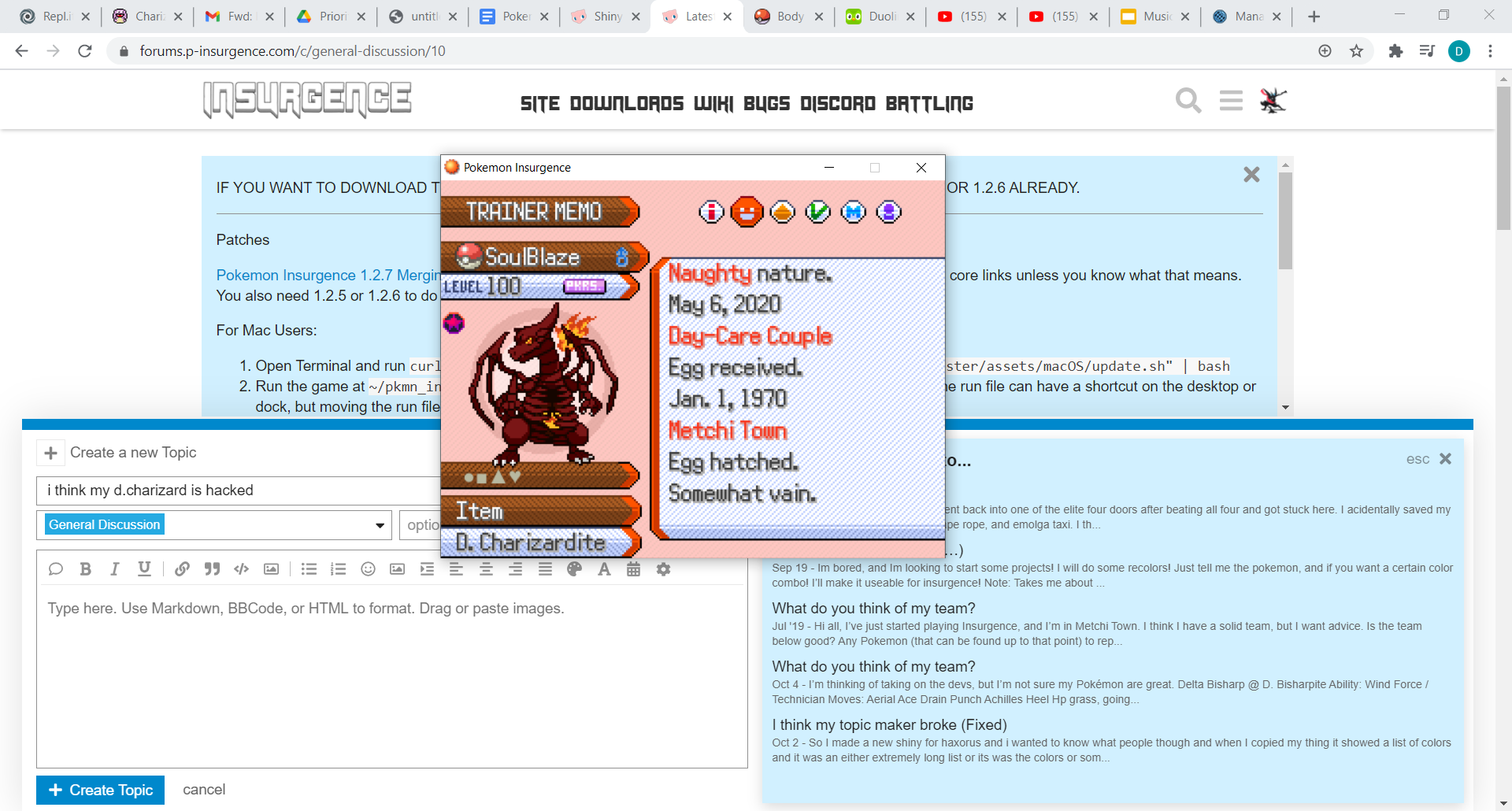
Task: Click the Chrome profile avatar D
Action: (x=1458, y=51)
